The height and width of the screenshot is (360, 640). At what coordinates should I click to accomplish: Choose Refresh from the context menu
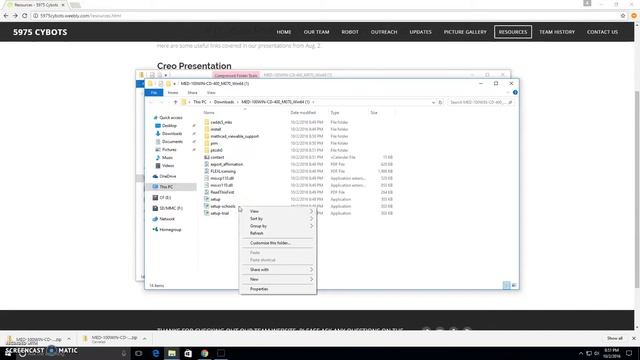[x=278, y=233]
